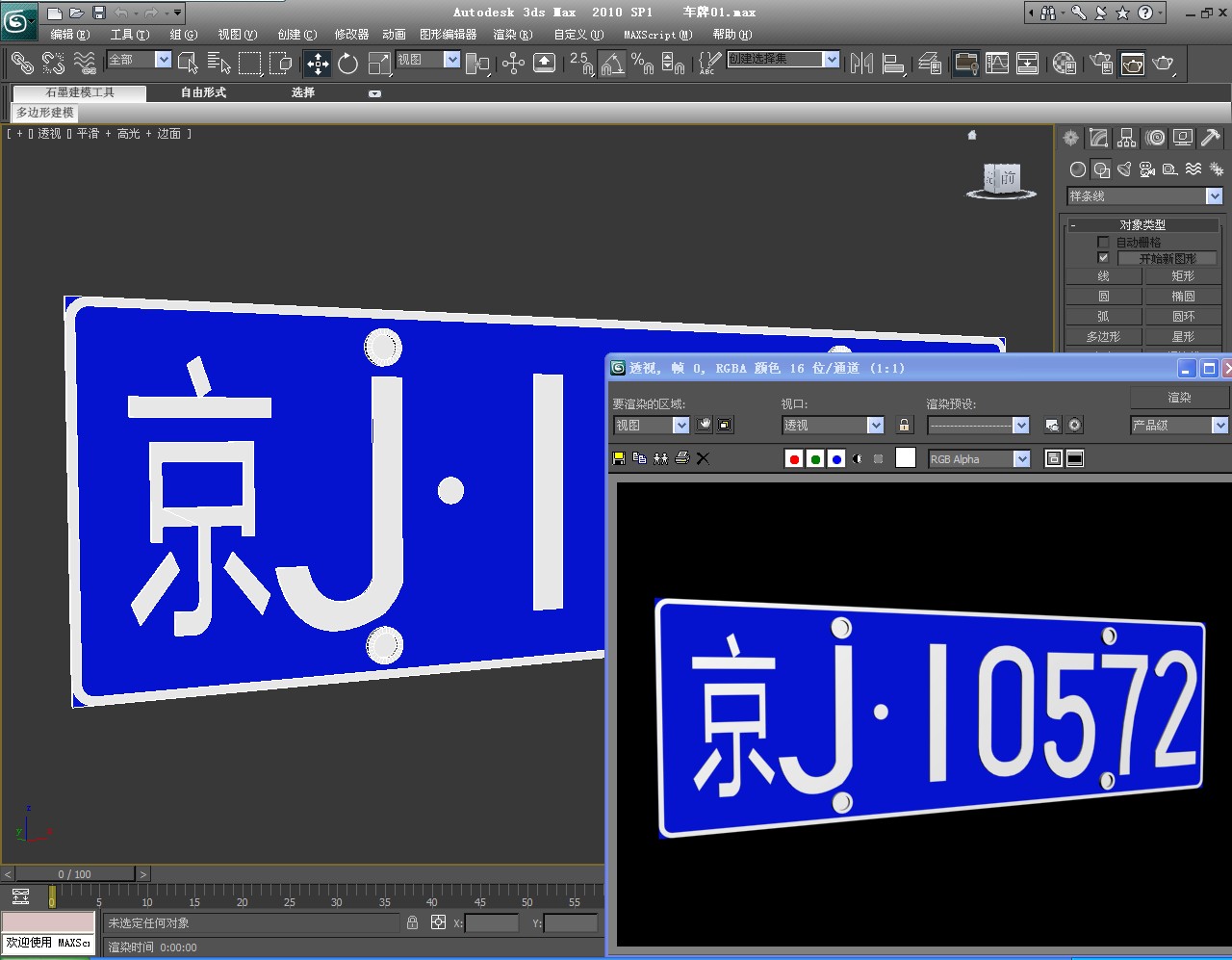Click the Mirror tool icon

coord(861,64)
